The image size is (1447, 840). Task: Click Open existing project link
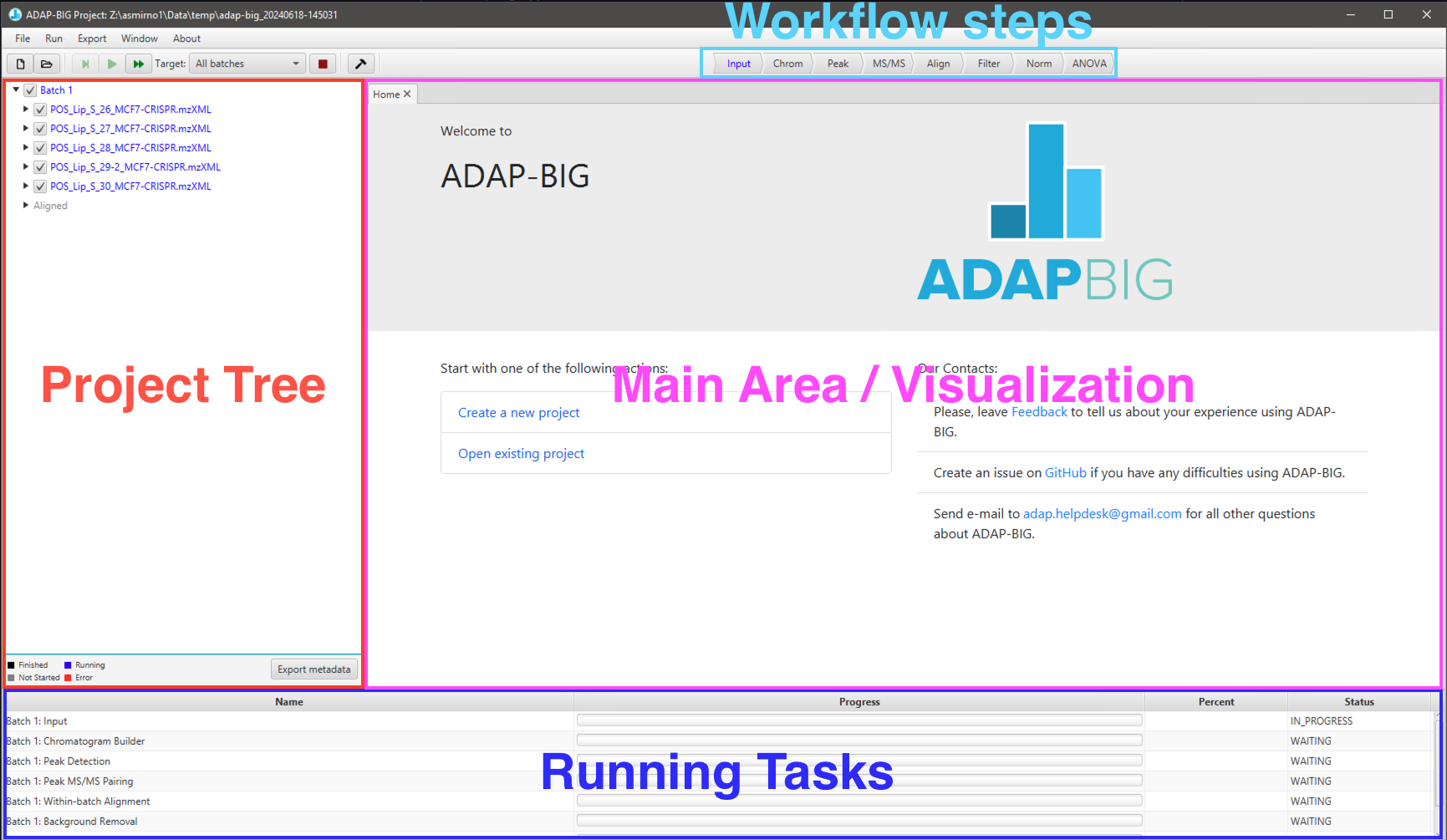[521, 454]
